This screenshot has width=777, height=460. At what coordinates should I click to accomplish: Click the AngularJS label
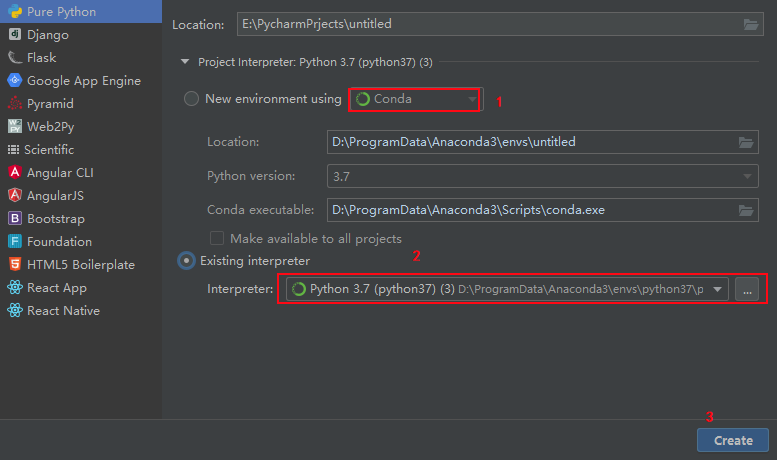[x=55, y=196]
